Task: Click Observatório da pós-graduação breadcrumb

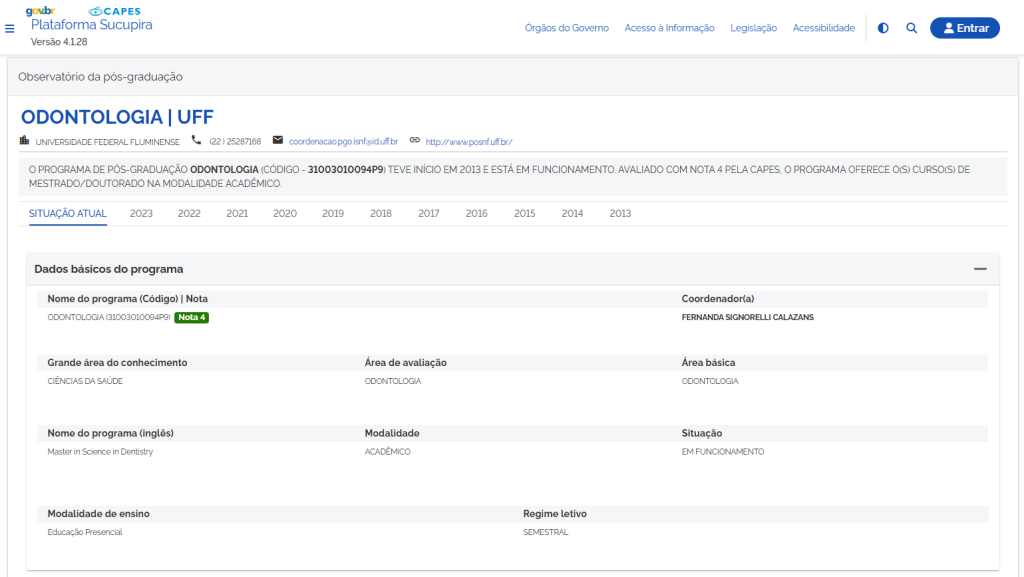Action: pos(101,76)
